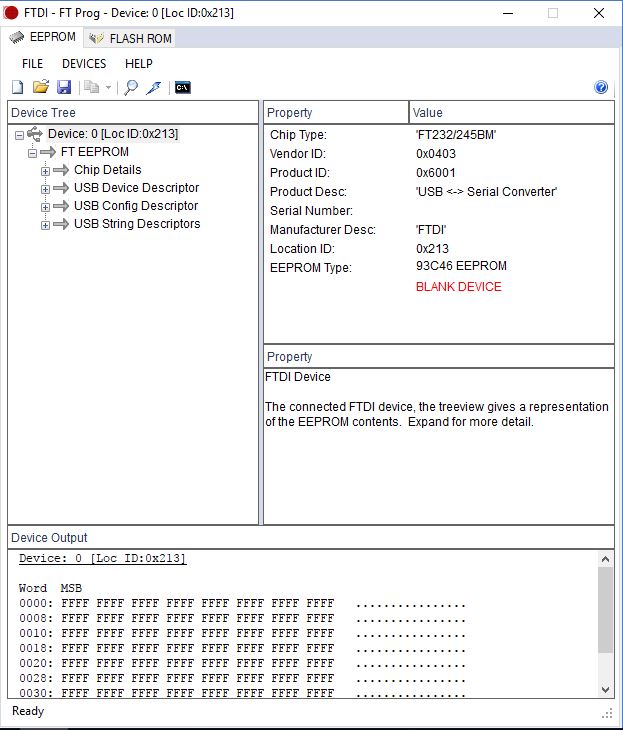Select the Chip Details tree item

(x=108, y=170)
